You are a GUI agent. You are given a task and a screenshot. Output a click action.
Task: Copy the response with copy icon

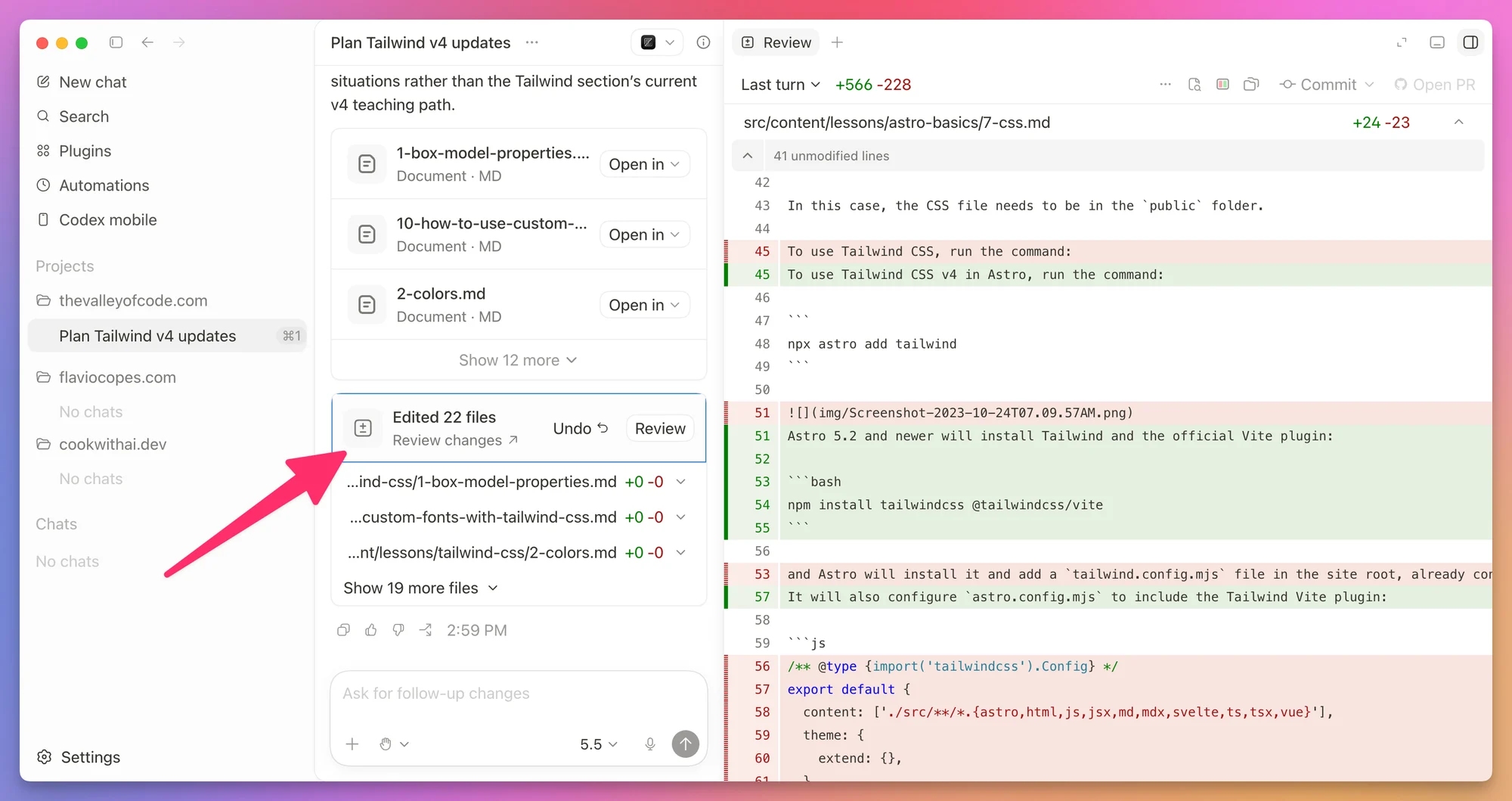click(x=343, y=630)
